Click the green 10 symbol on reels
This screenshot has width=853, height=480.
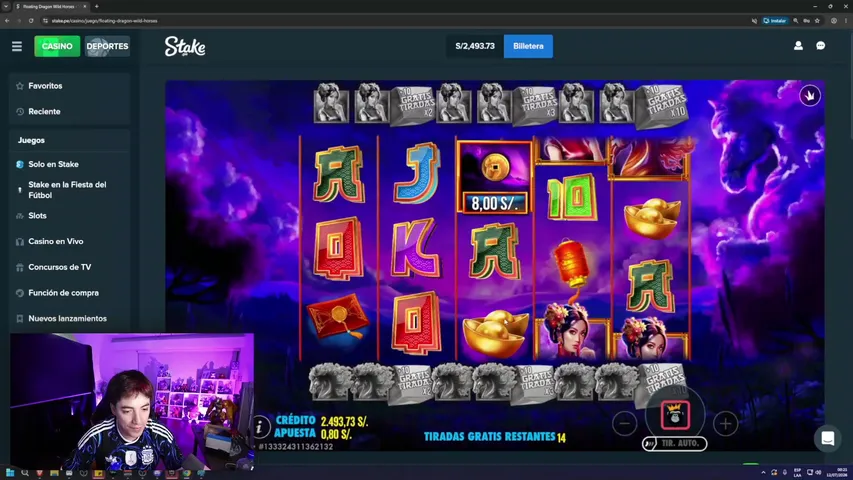tap(572, 196)
